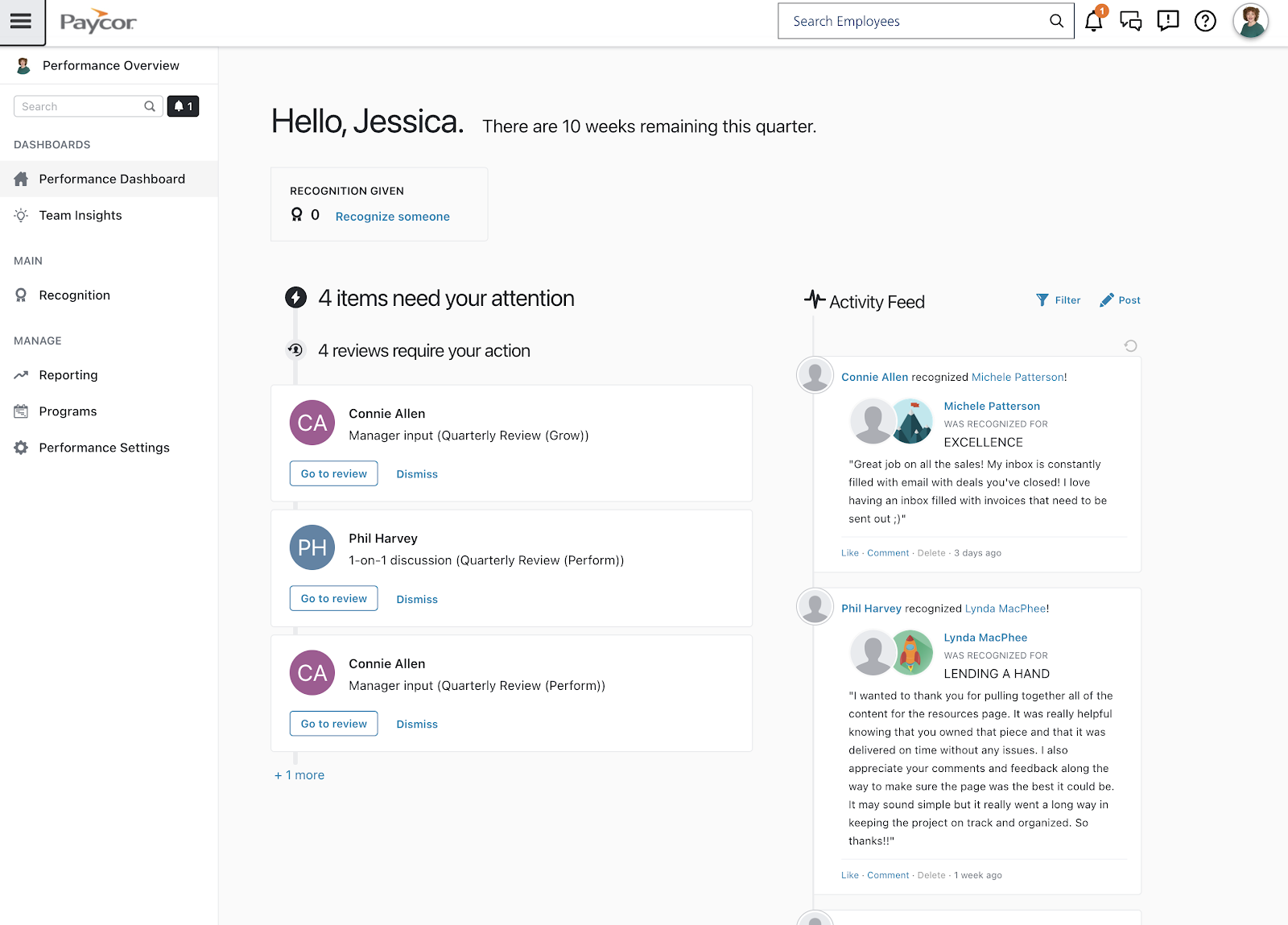Viewport: 1288px width, 925px height.
Task: Open the user profile avatar menu
Action: click(x=1250, y=21)
